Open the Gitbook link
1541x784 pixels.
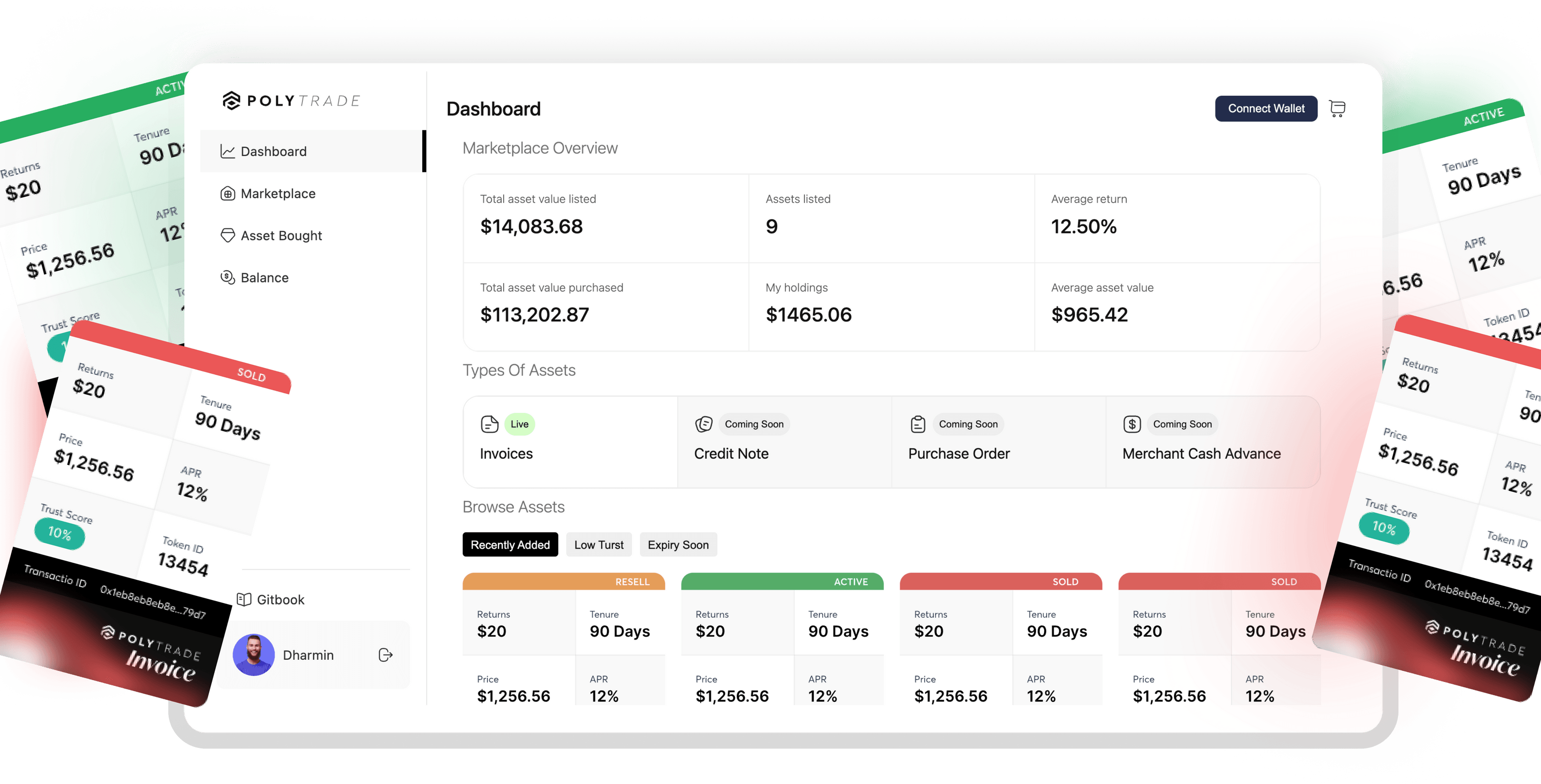click(x=280, y=599)
